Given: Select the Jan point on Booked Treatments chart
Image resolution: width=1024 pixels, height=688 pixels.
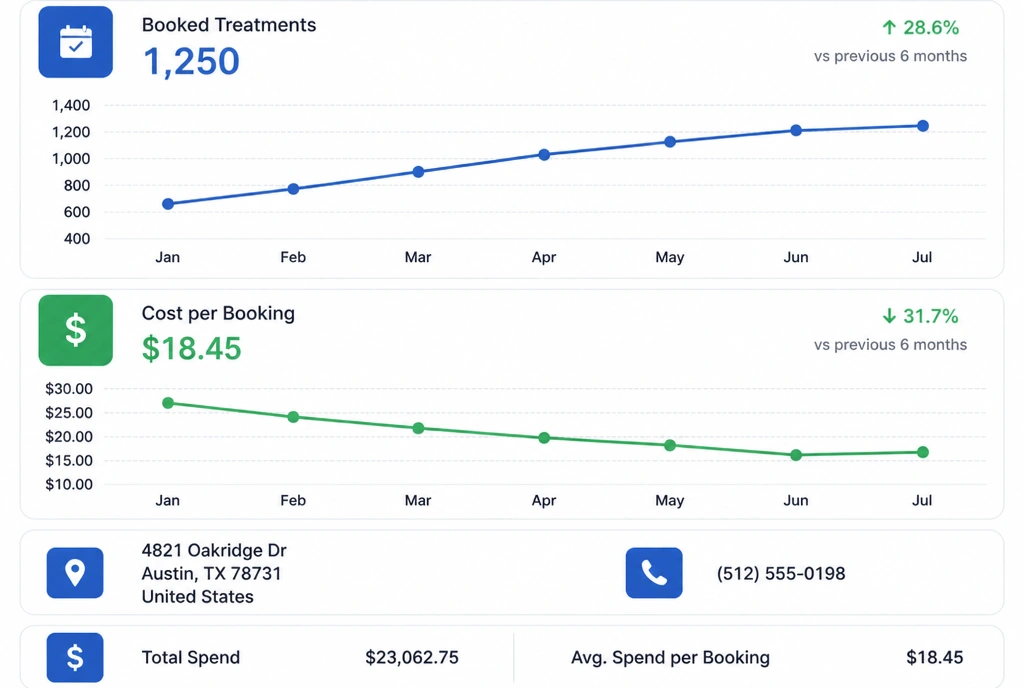Looking at the screenshot, I should 168,204.
